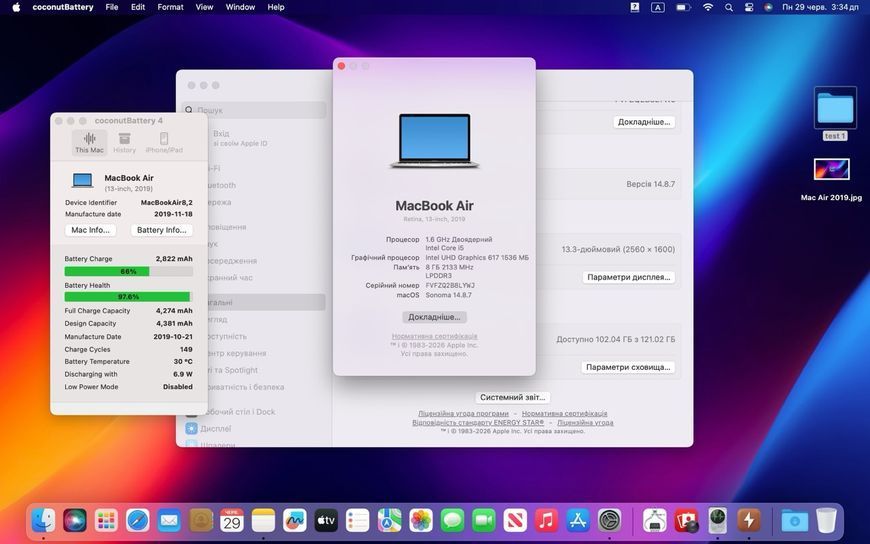Click coconutBattery icon in the Dock

(x=749, y=520)
